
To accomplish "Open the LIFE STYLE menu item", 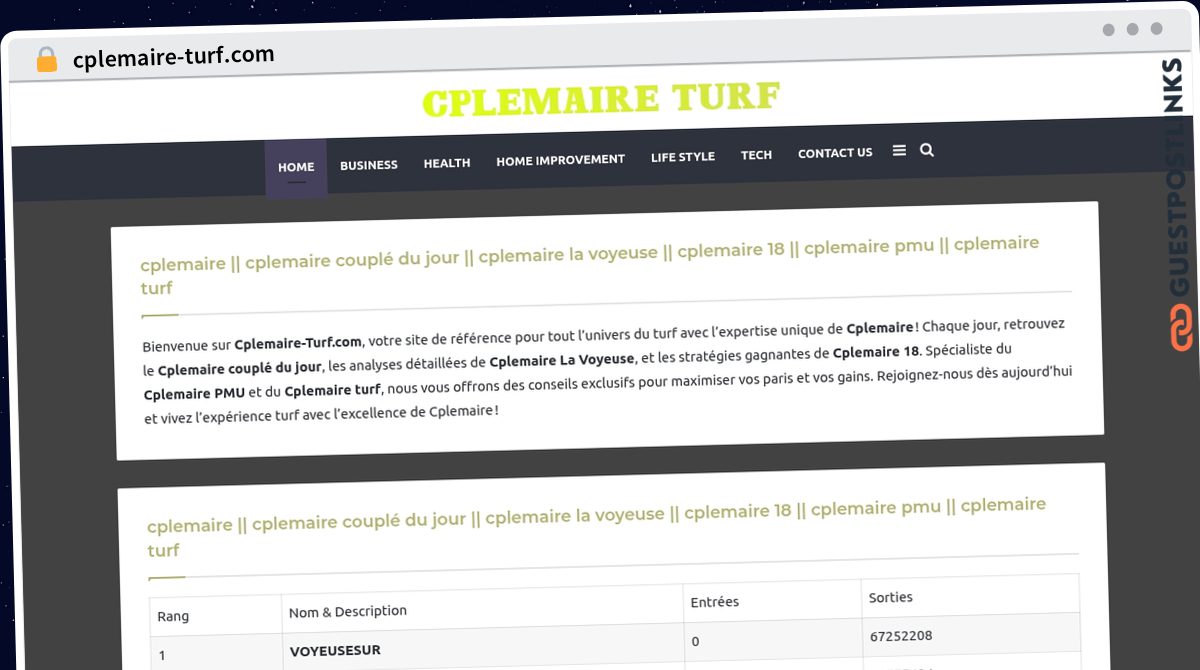I will [x=683, y=157].
